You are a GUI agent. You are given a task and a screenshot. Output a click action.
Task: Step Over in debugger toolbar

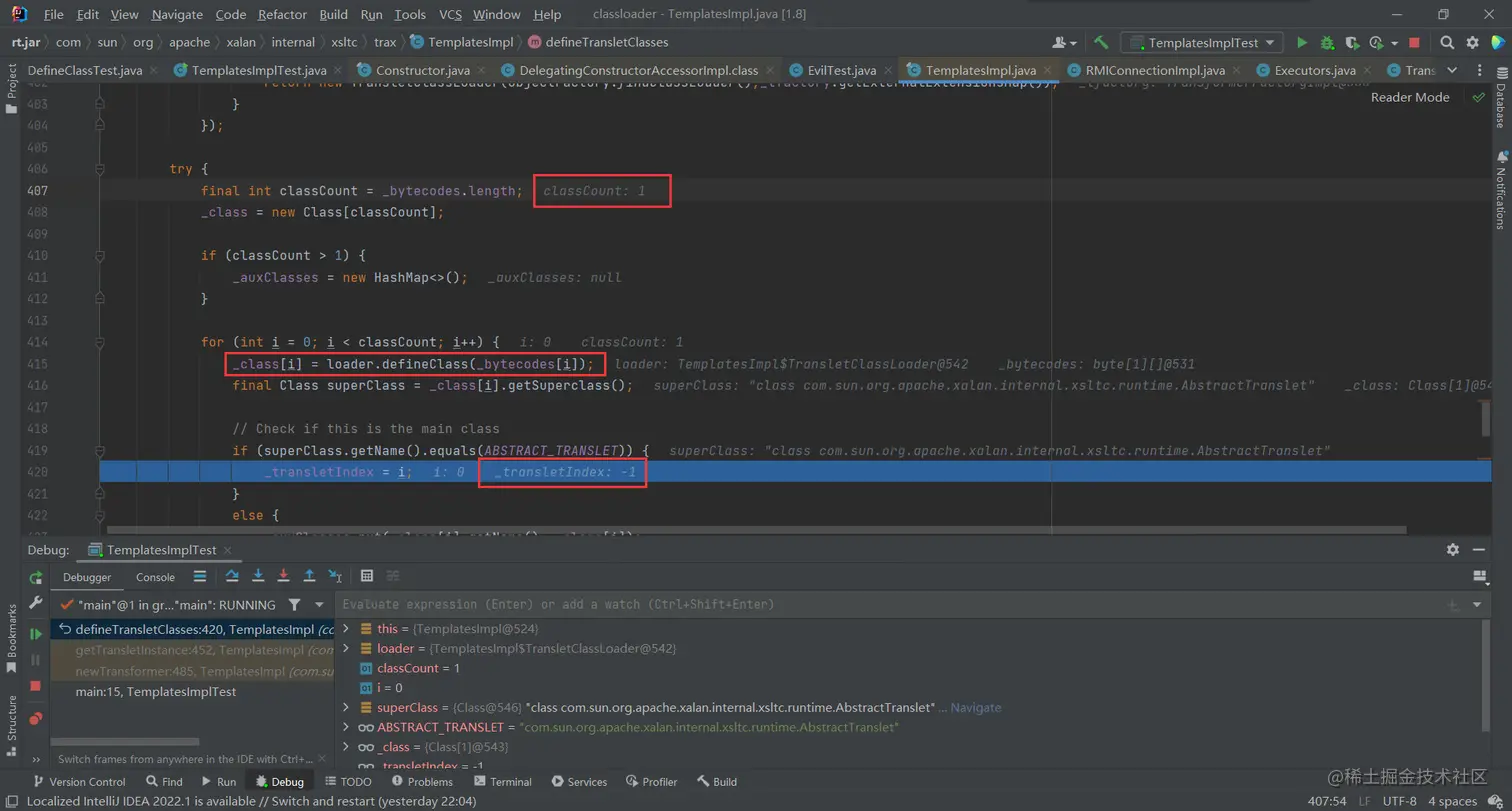[232, 576]
